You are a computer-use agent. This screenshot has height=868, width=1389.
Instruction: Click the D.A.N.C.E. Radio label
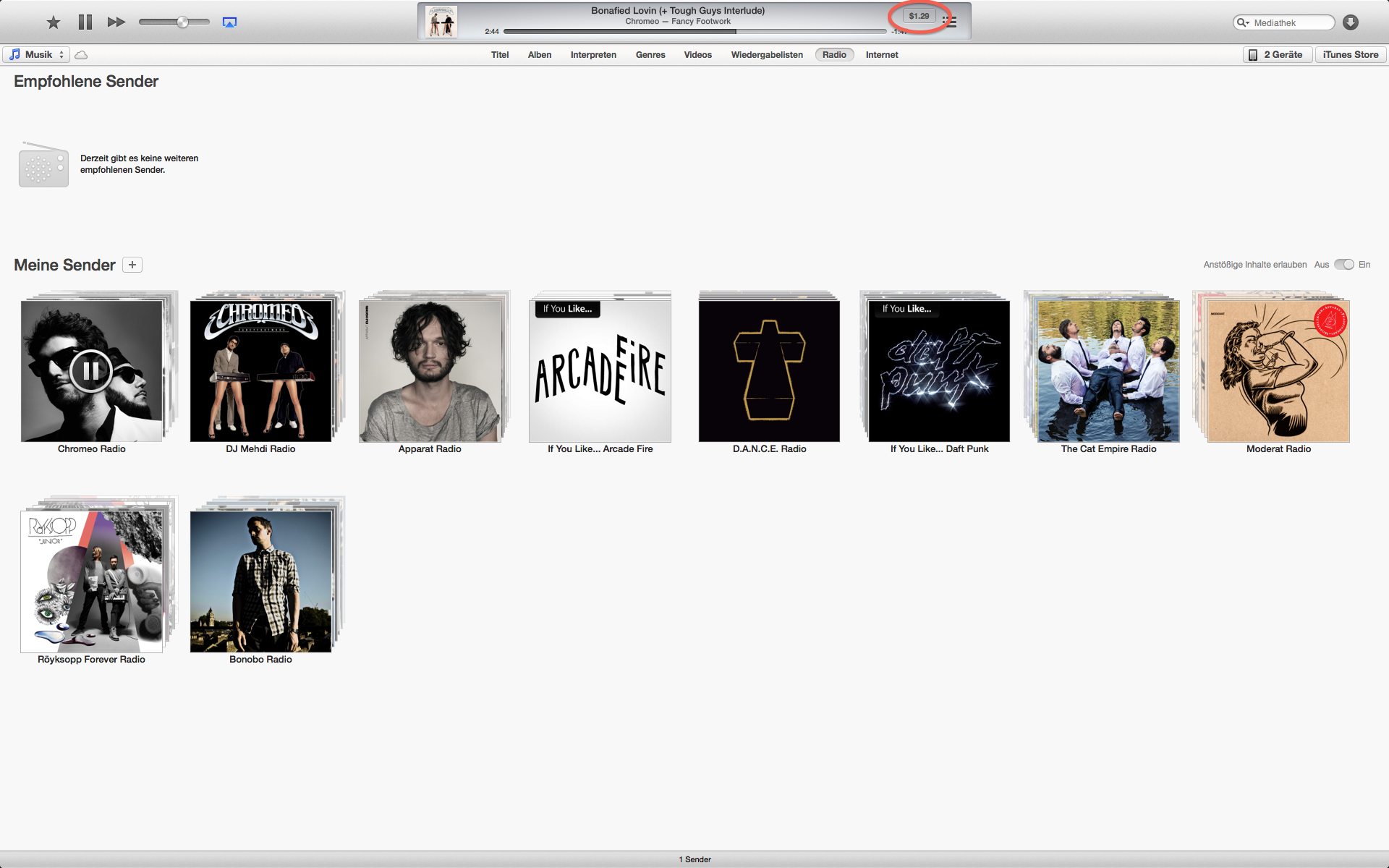pos(769,449)
